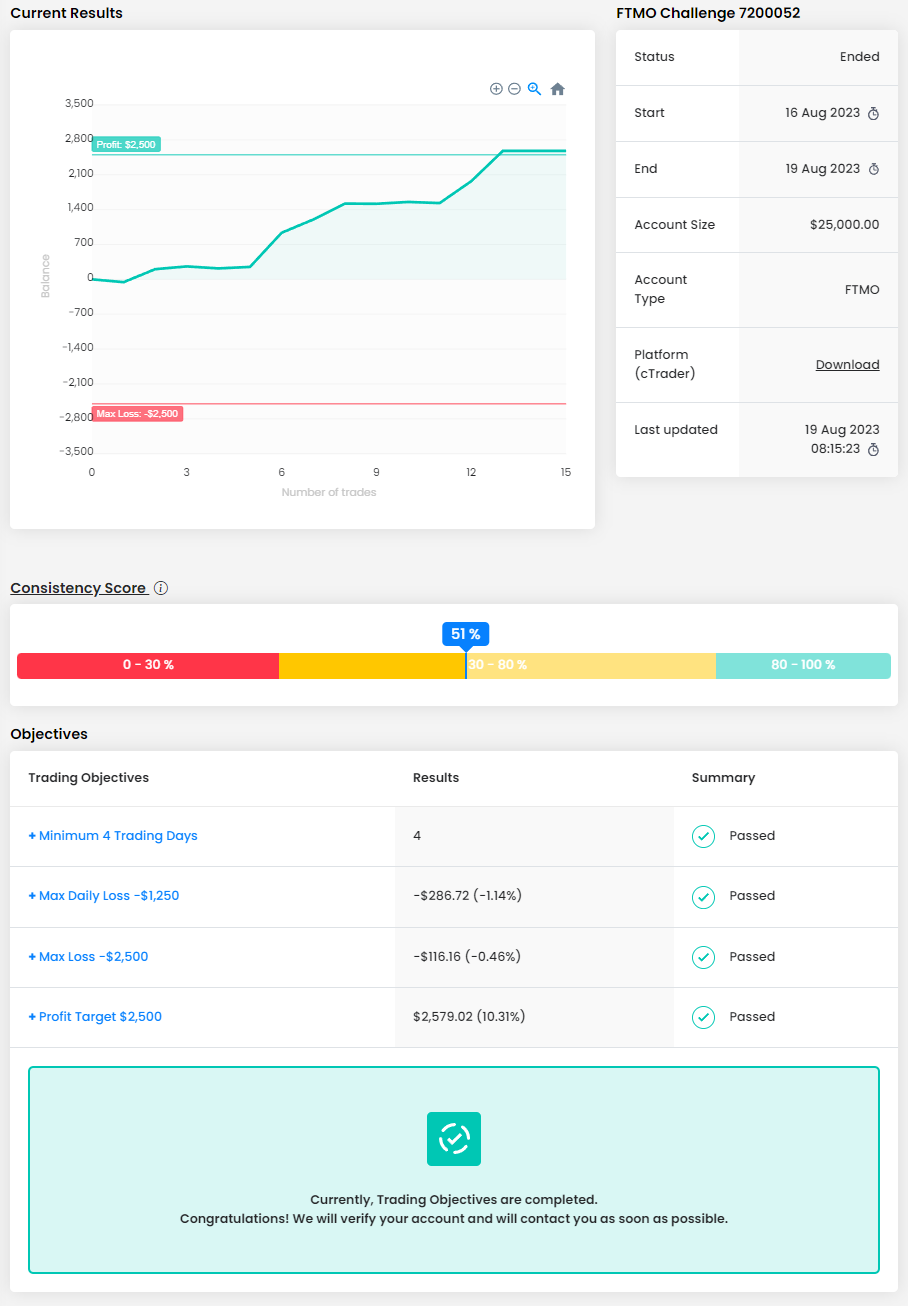Click the Account Type value FTMO
The image size is (908, 1306).
(862, 290)
